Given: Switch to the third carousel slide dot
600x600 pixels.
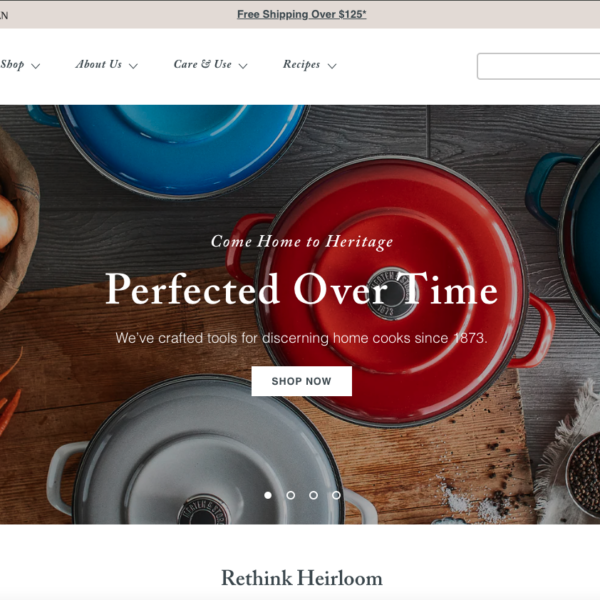Looking at the screenshot, I should (313, 495).
